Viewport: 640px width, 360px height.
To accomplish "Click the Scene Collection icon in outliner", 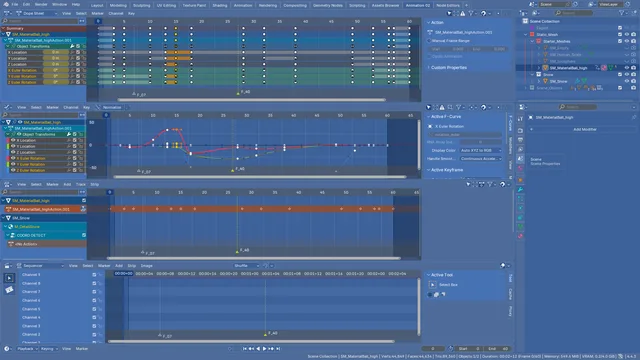I will pyautogui.click(x=525, y=21).
